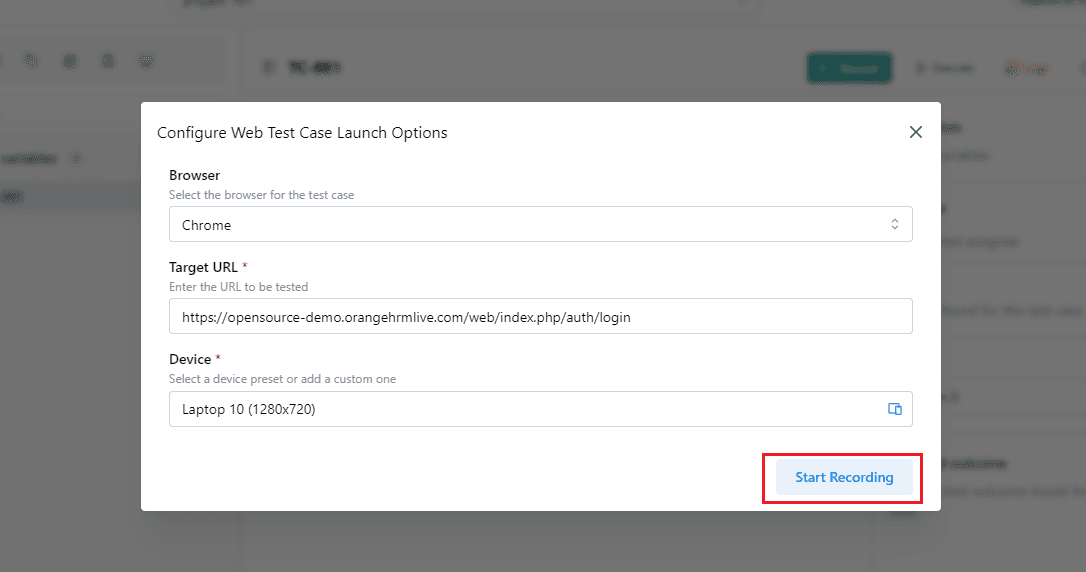Click the small blurred icon next to sidebar heading
1086x572 pixels.
[x=76, y=159]
